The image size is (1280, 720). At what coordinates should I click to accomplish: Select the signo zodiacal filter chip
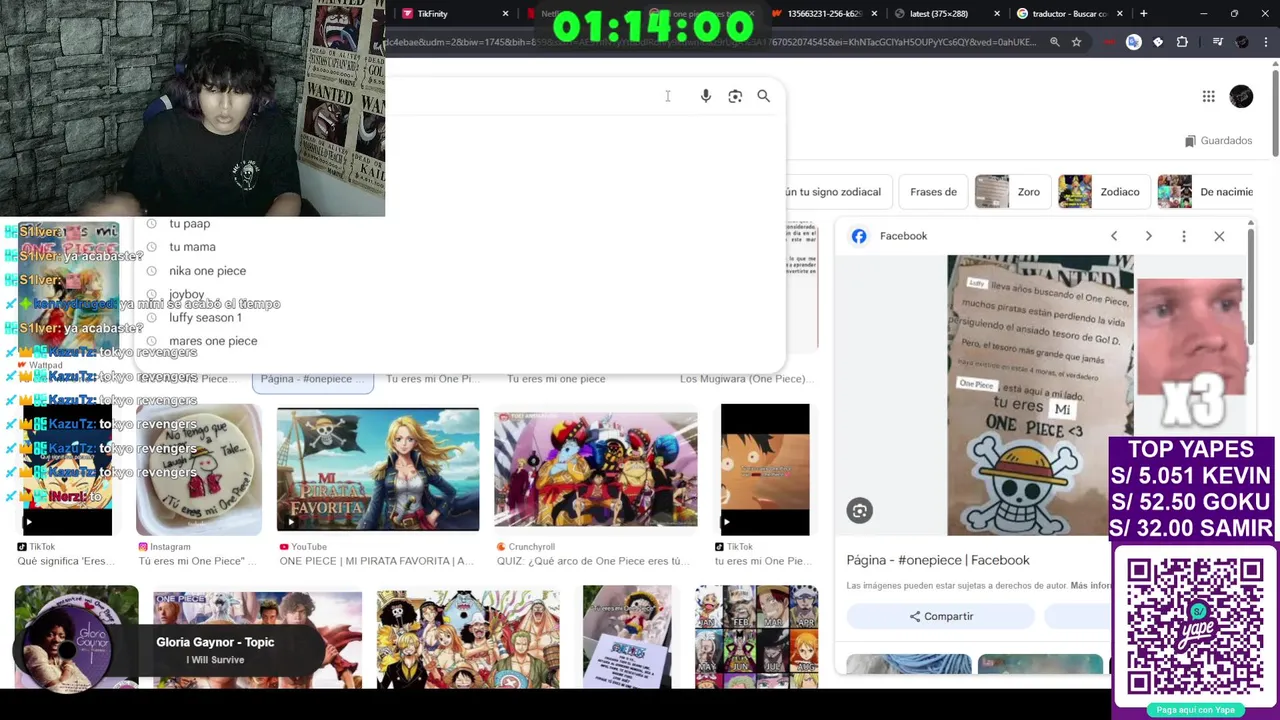point(838,192)
